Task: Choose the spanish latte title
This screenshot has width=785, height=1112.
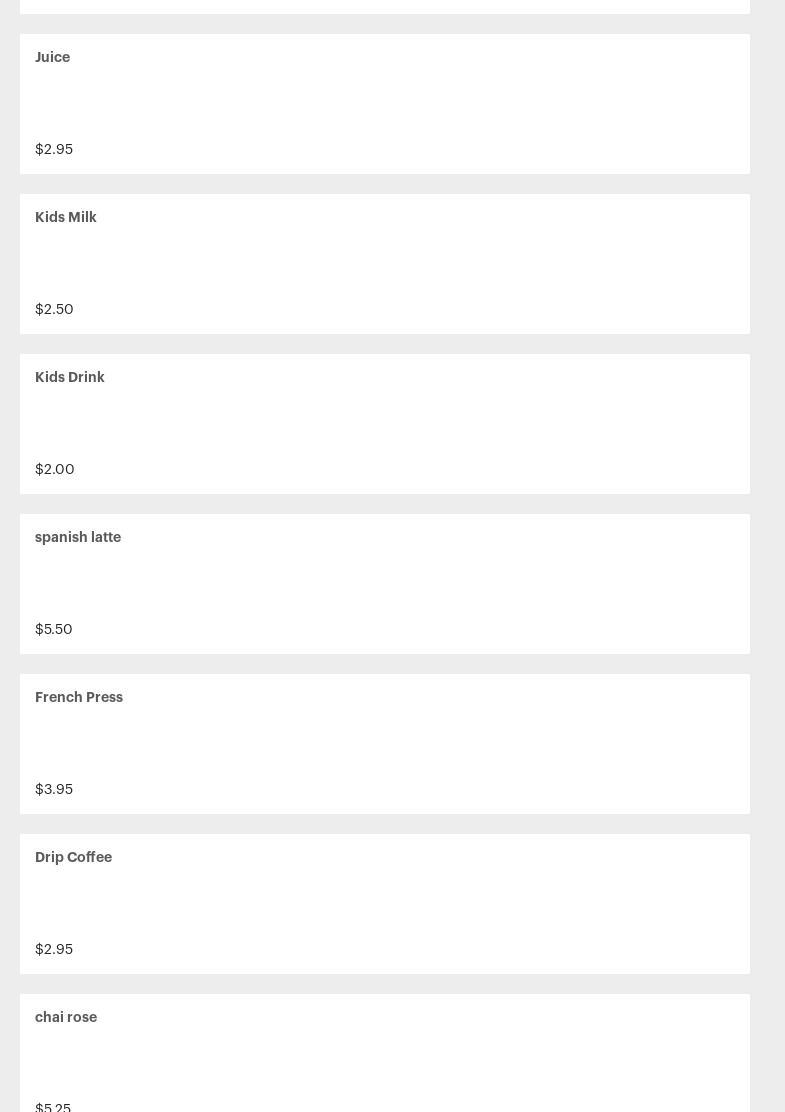Action: coord(78,537)
